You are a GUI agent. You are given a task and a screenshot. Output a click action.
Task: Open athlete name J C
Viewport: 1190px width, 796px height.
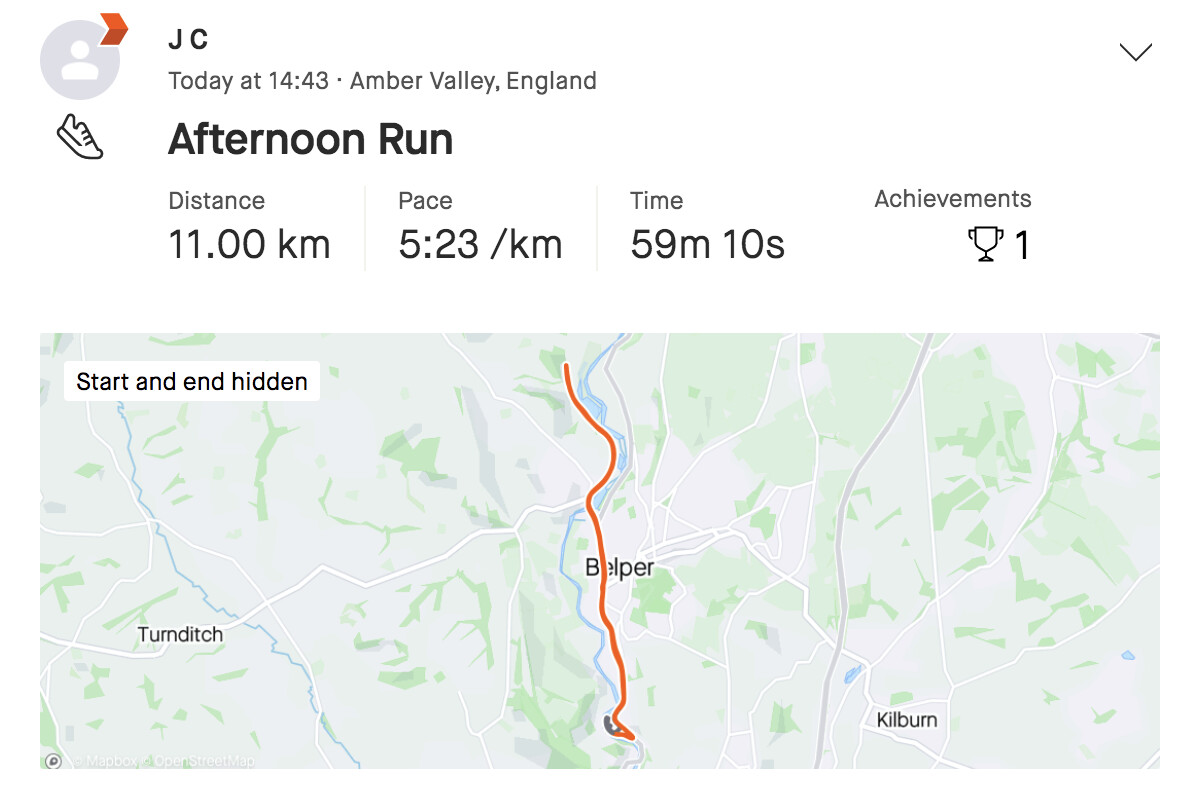point(188,40)
